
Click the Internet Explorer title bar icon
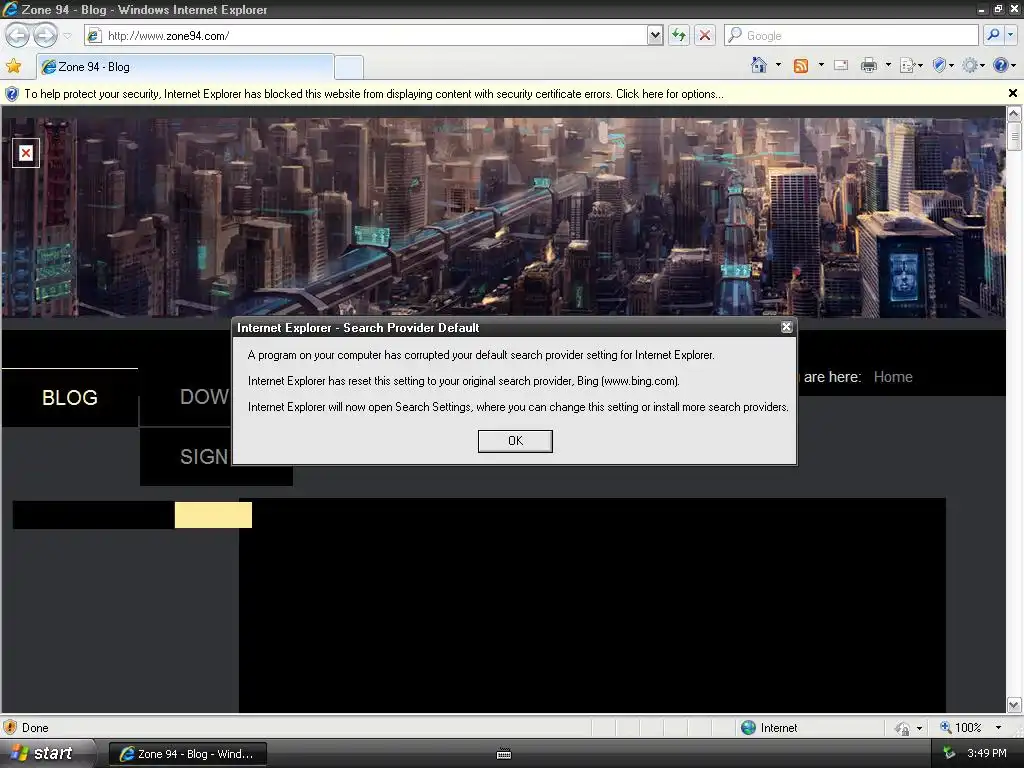[10, 9]
